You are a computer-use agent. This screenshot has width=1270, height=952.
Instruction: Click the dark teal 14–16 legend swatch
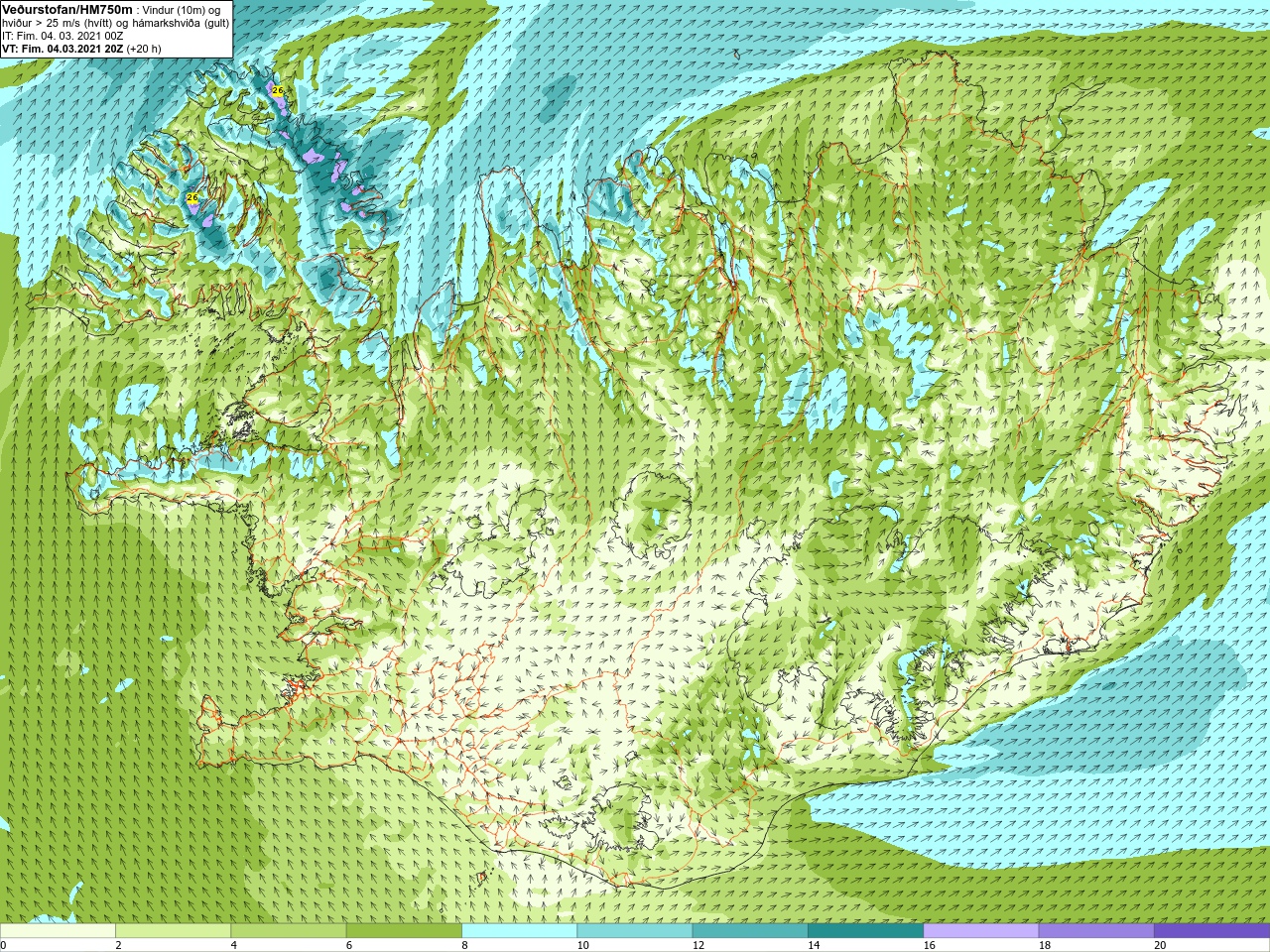(865, 931)
